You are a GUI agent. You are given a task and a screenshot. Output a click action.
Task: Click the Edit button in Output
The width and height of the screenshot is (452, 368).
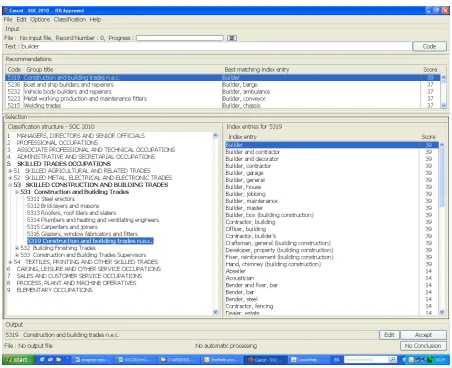tap(389, 335)
